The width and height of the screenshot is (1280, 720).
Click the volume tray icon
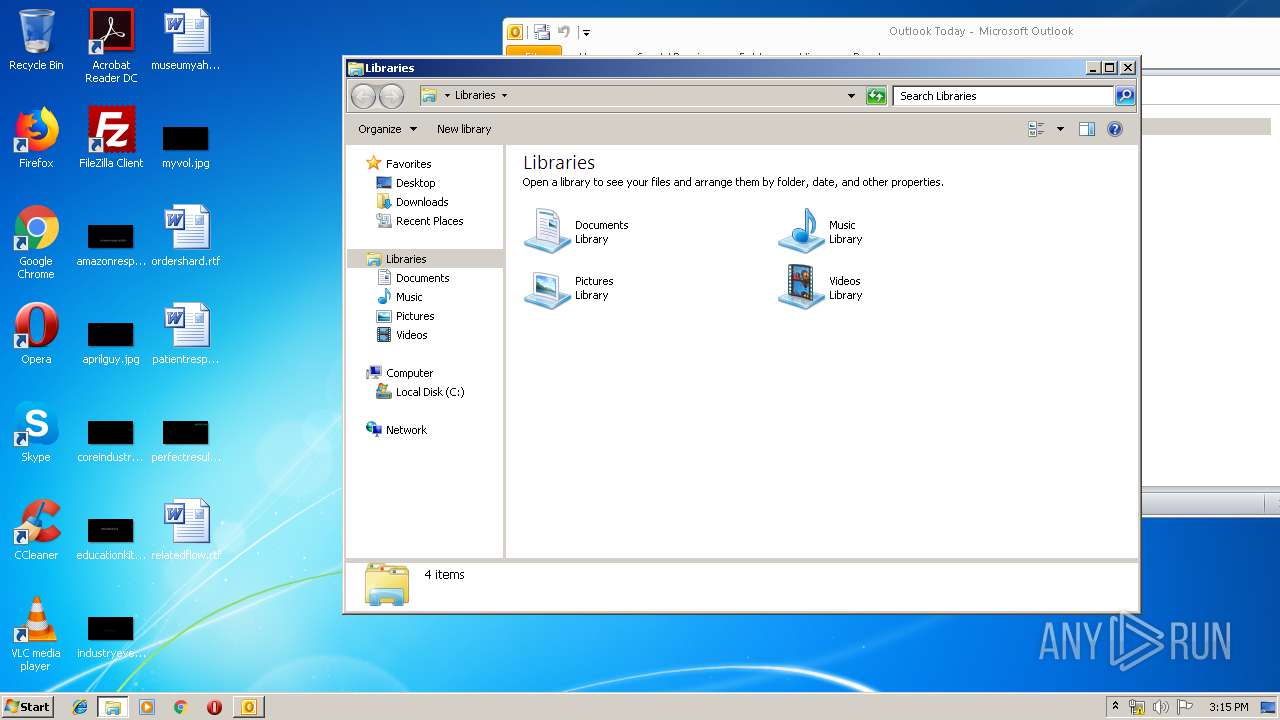1160,707
